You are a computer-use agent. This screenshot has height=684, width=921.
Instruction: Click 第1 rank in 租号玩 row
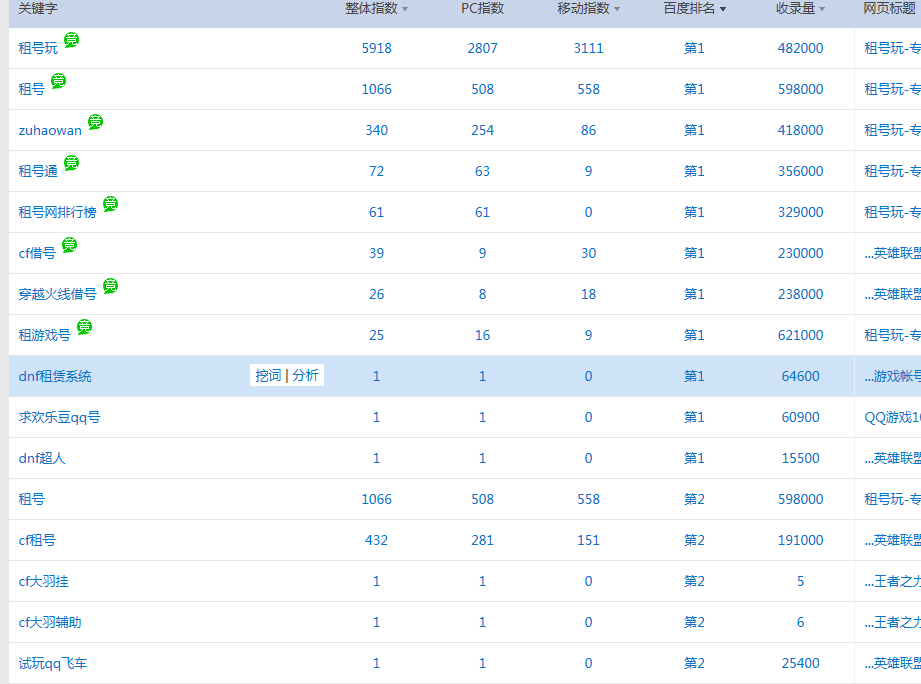[694, 48]
